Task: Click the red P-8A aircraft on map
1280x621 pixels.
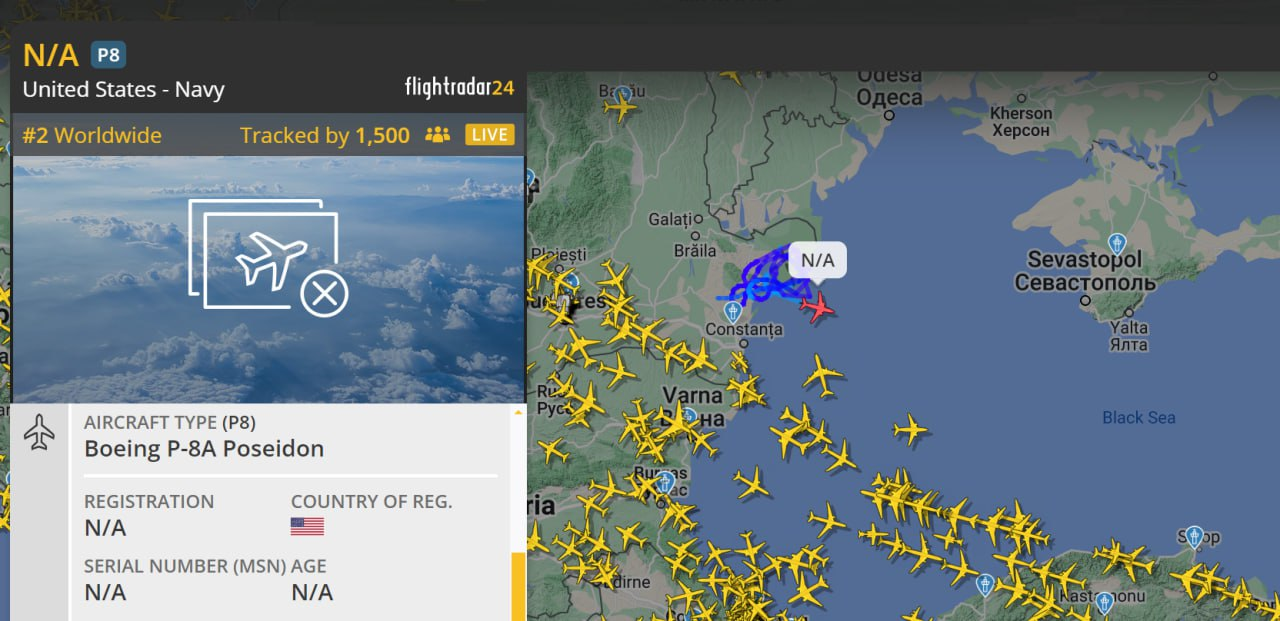Action: (x=819, y=307)
